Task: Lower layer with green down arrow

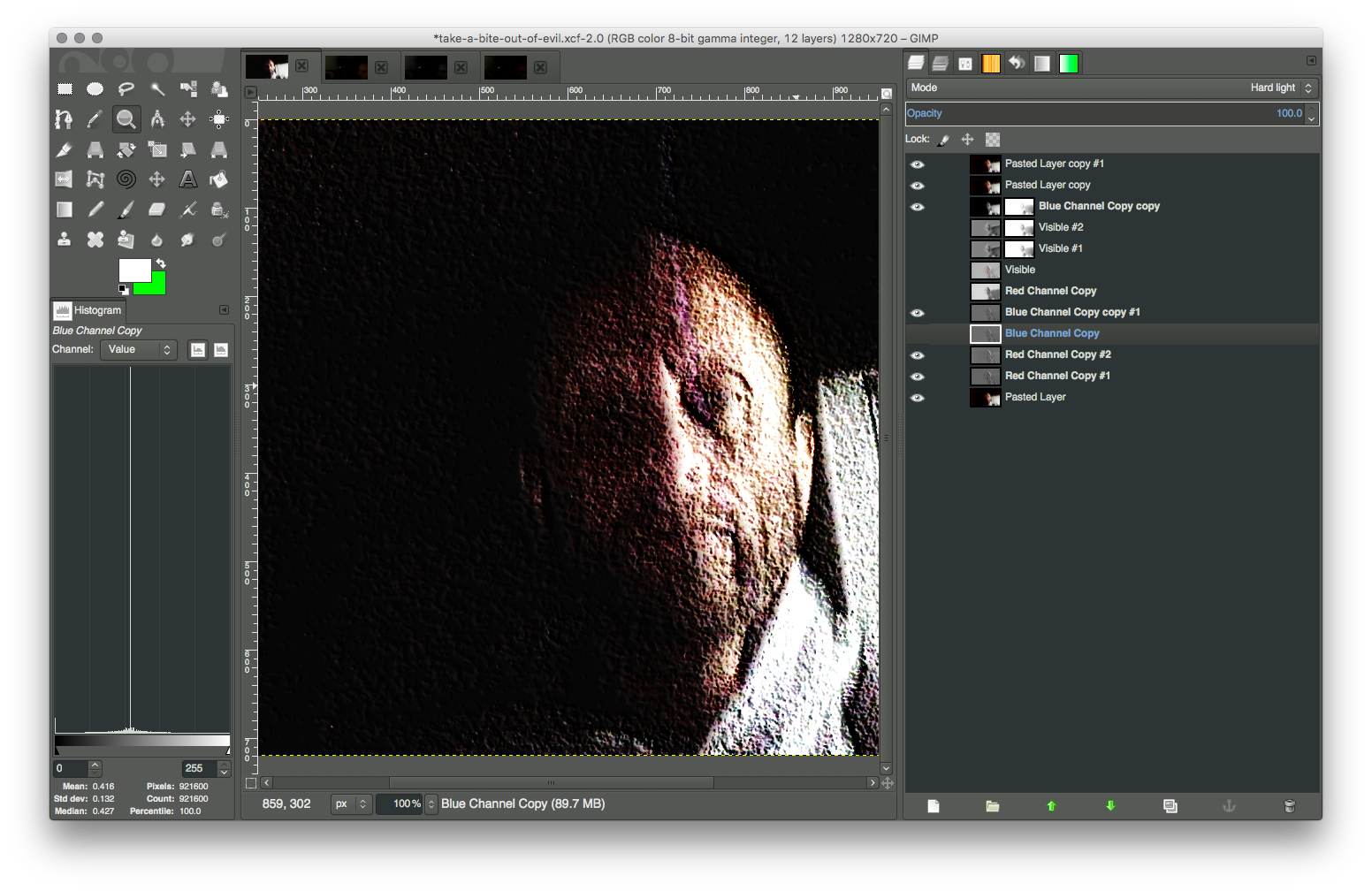Action: pyautogui.click(x=1110, y=806)
